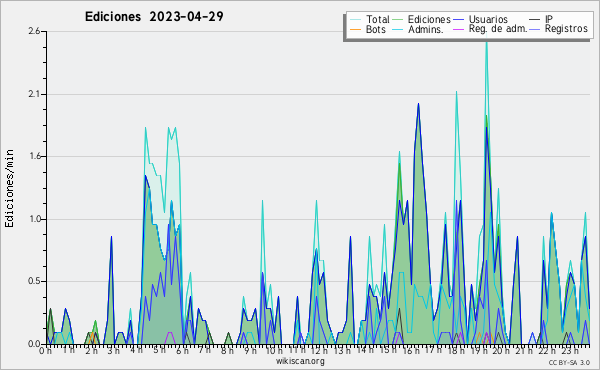This screenshot has height=370, width=600.
Task: Click the y-axis value 1.6
Action: point(34,156)
